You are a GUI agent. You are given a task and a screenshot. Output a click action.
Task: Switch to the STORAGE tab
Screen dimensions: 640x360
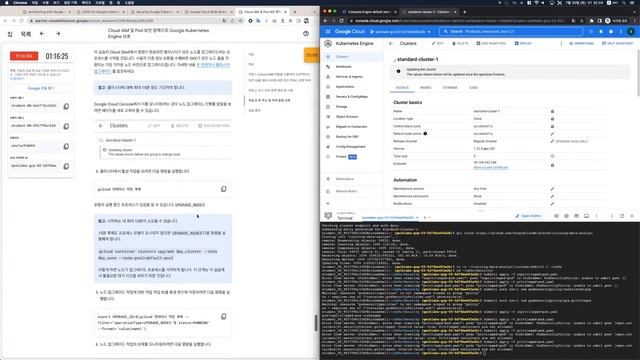pyautogui.click(x=450, y=88)
